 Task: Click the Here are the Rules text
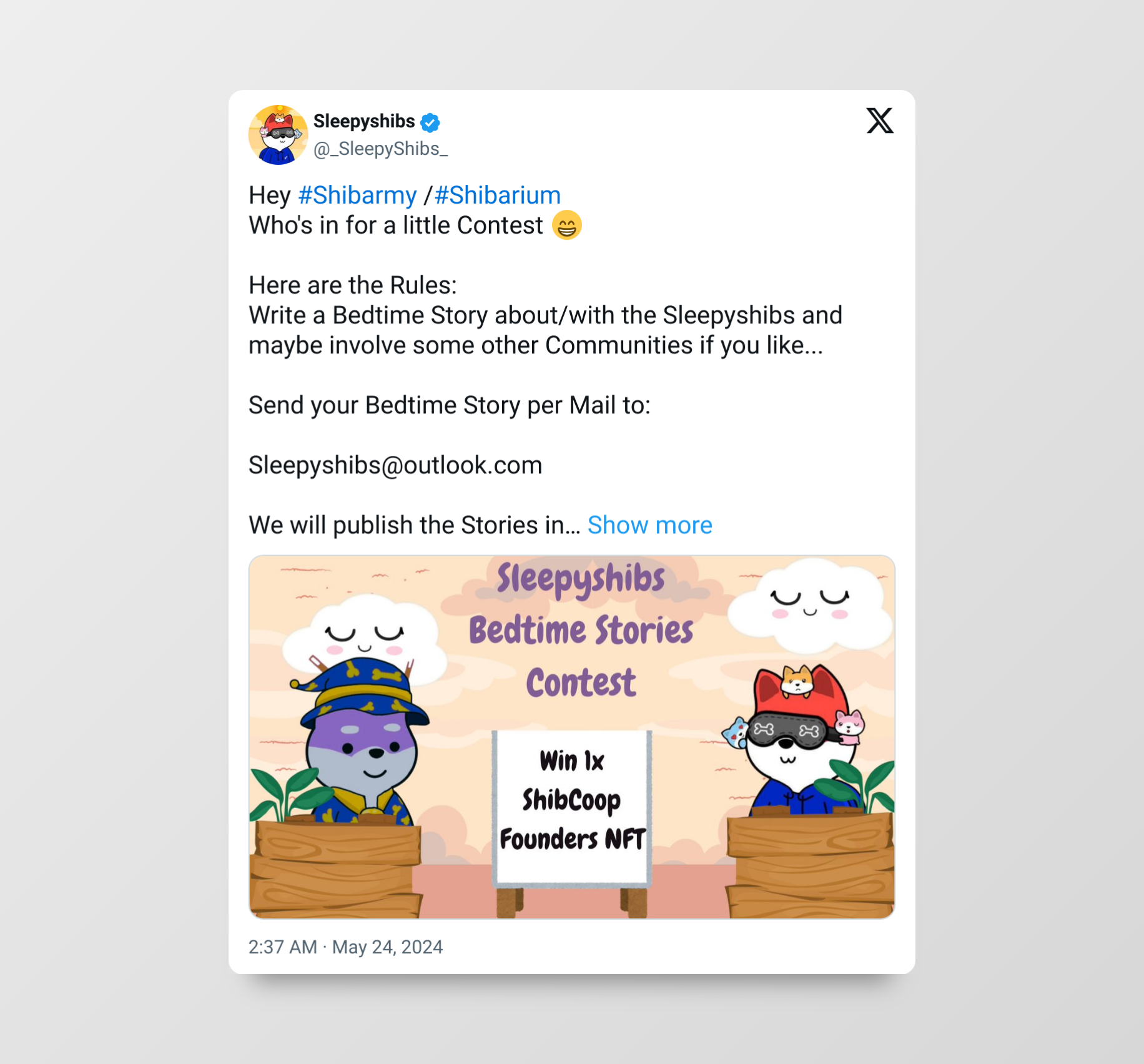pyautogui.click(x=353, y=285)
